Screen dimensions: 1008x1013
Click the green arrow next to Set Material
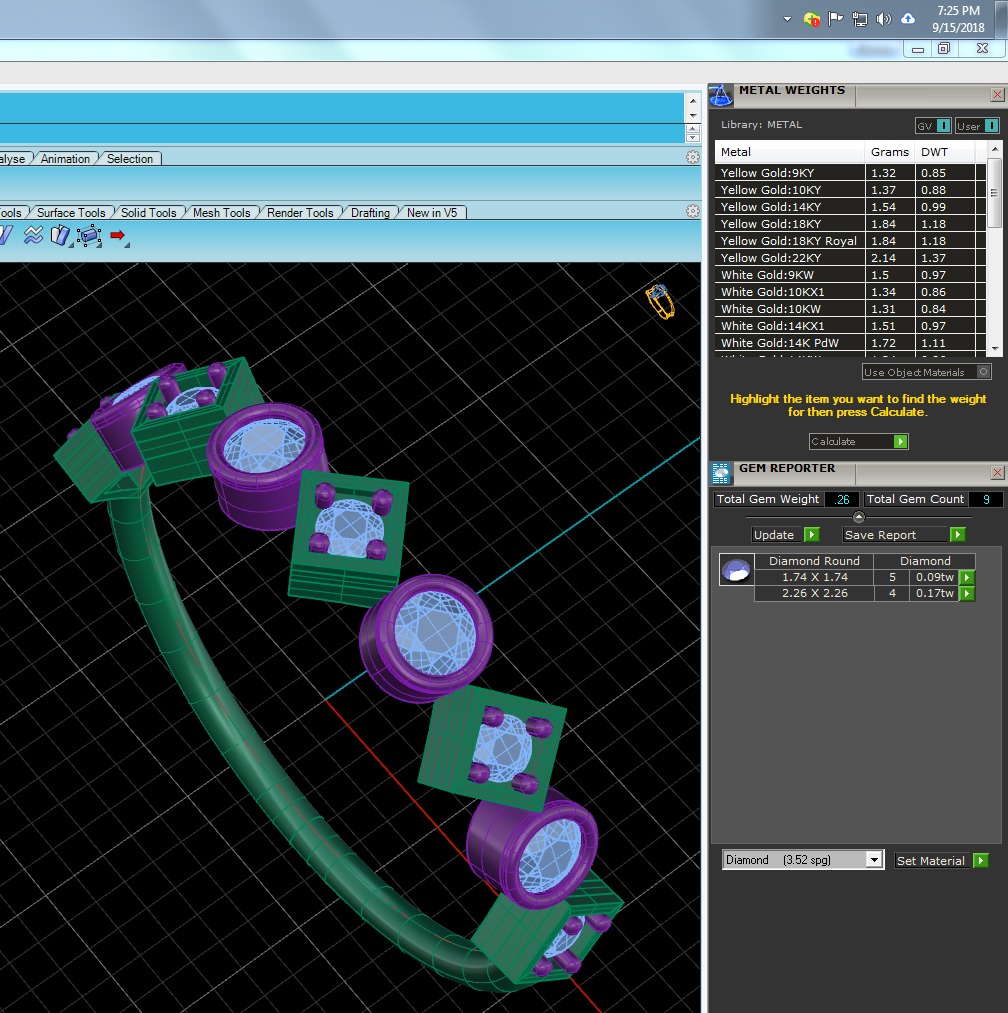tap(980, 861)
